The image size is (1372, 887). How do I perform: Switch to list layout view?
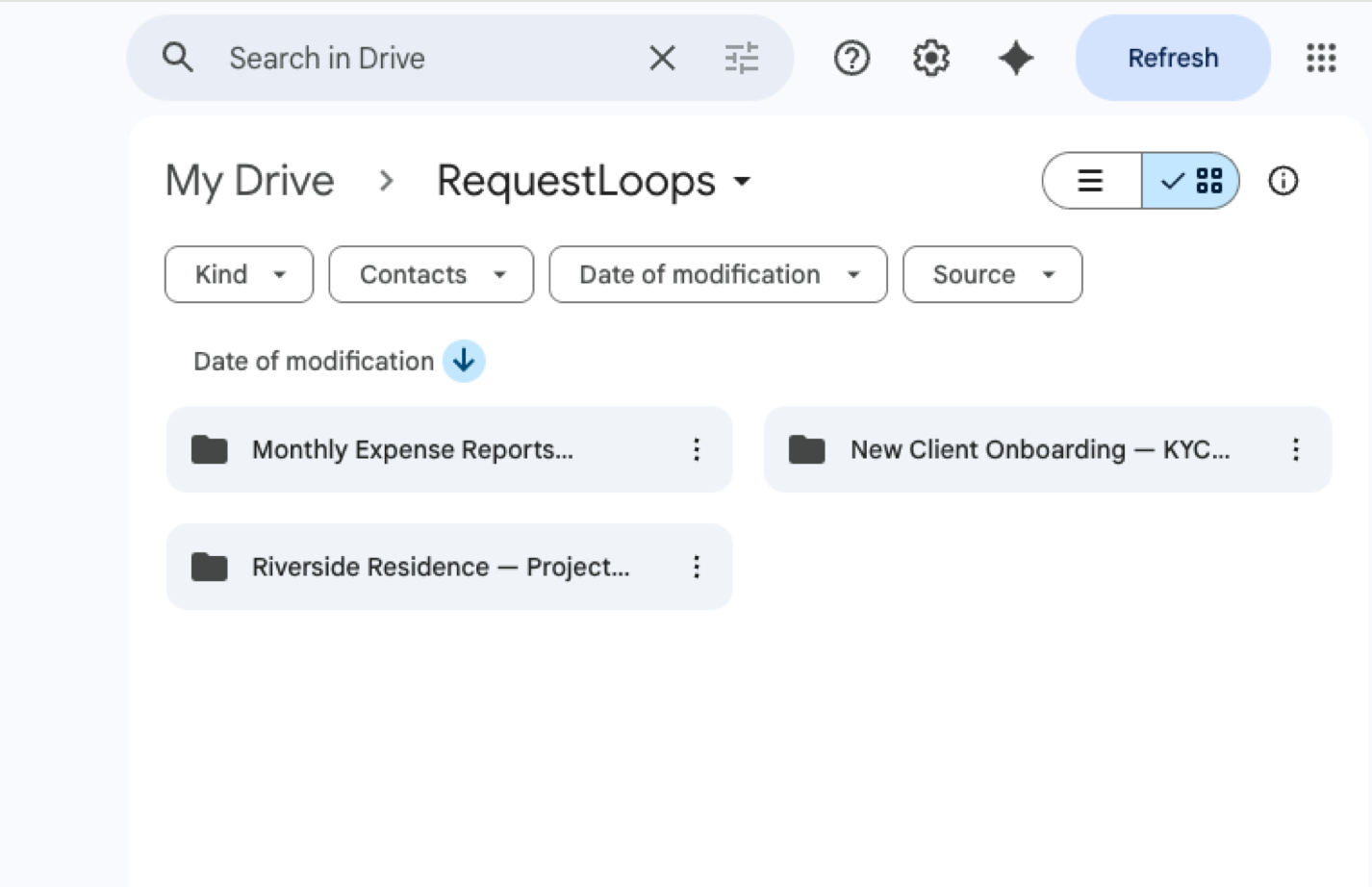click(1091, 181)
